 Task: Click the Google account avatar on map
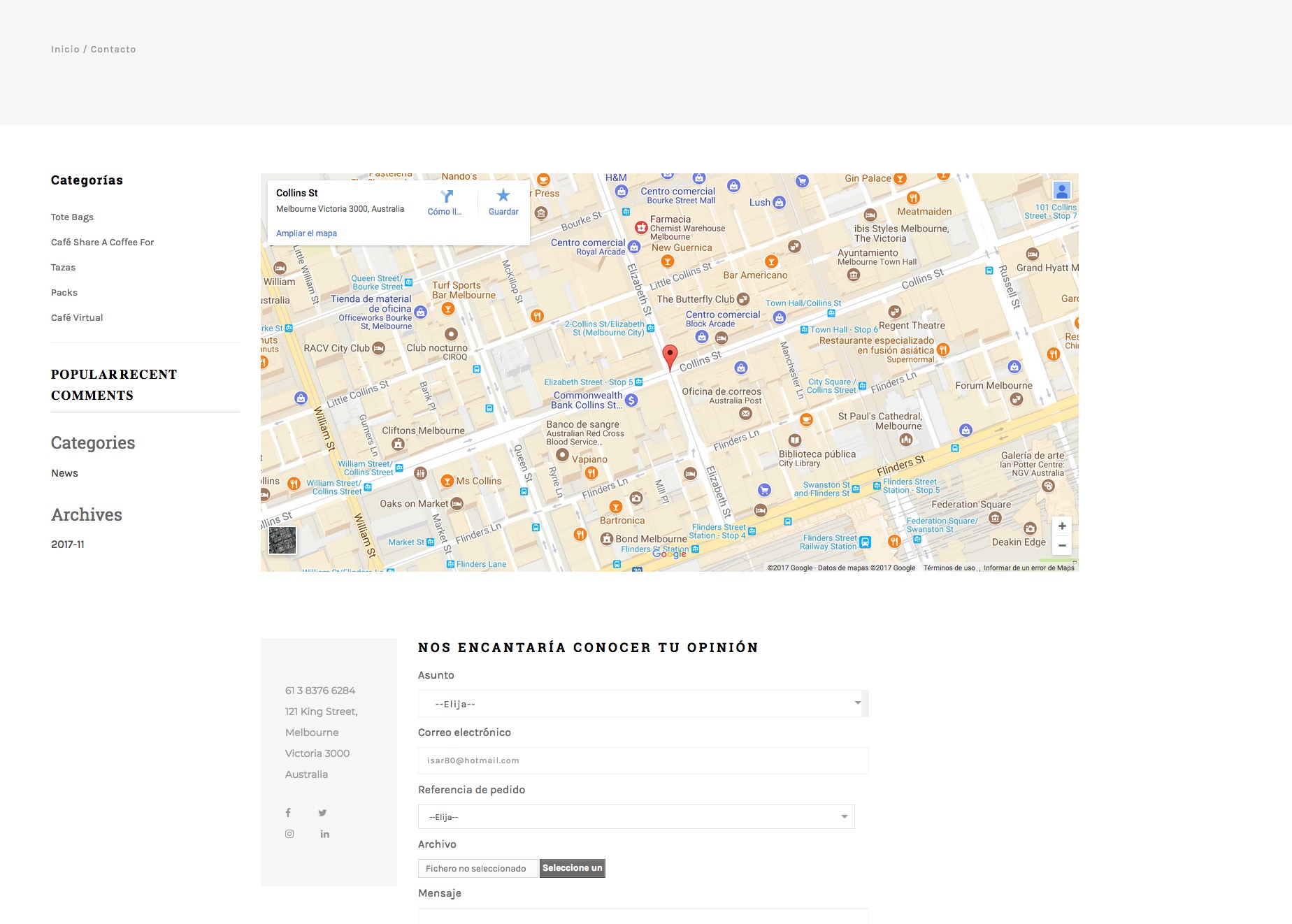(1062, 190)
